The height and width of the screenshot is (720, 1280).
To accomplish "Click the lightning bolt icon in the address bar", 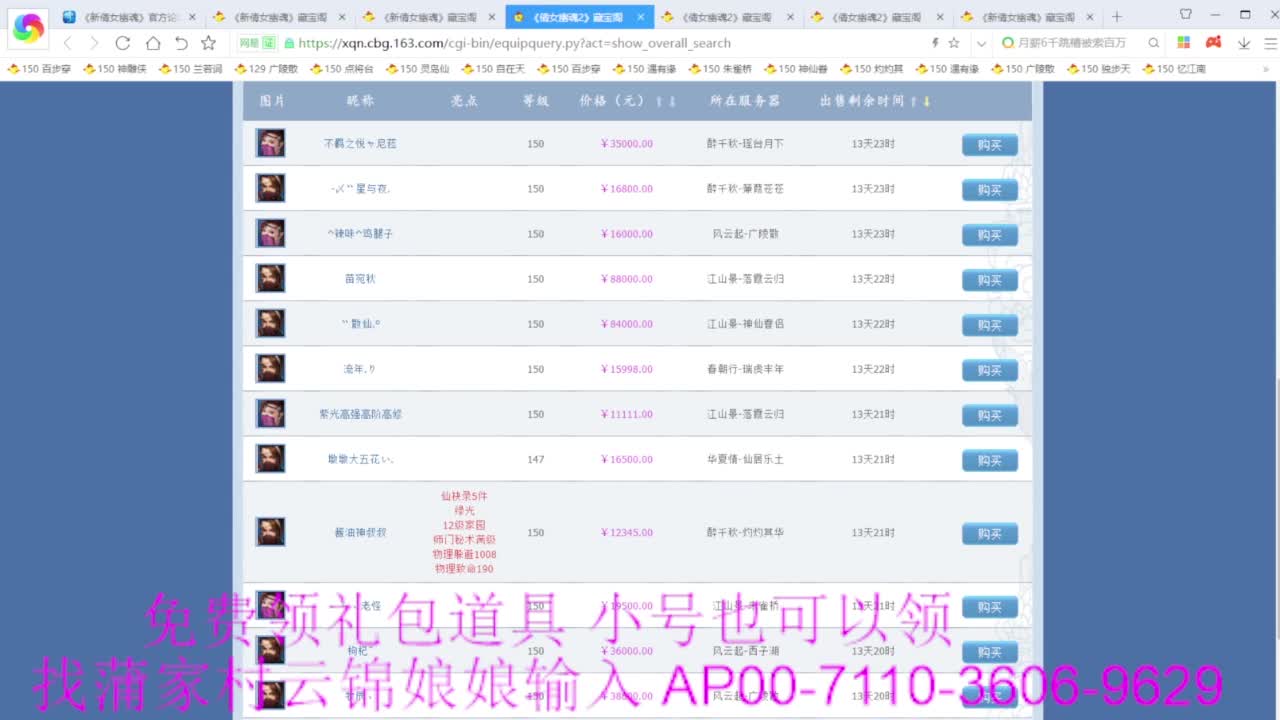I will click(x=935, y=43).
